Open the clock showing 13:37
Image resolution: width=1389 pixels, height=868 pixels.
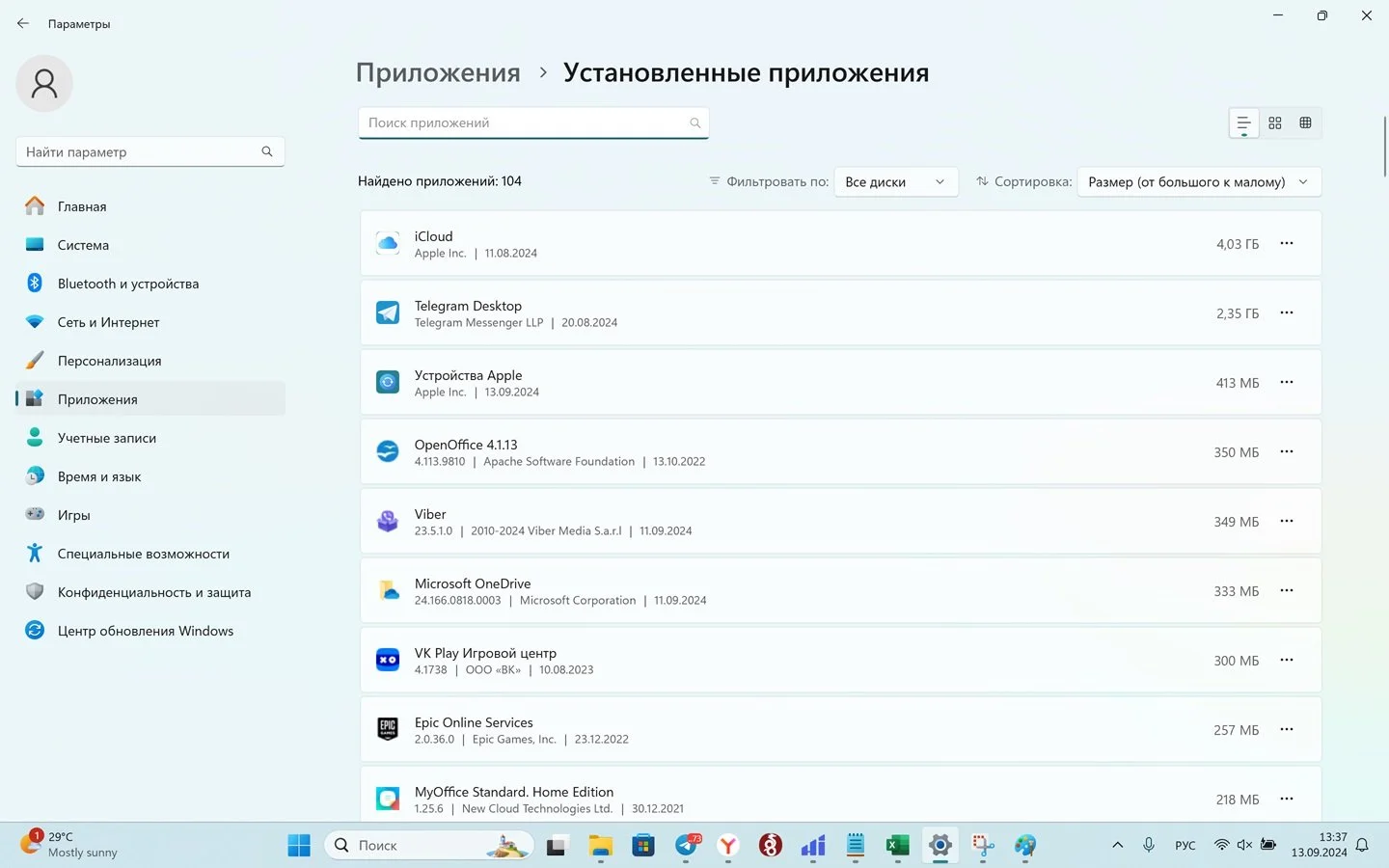click(x=1320, y=845)
